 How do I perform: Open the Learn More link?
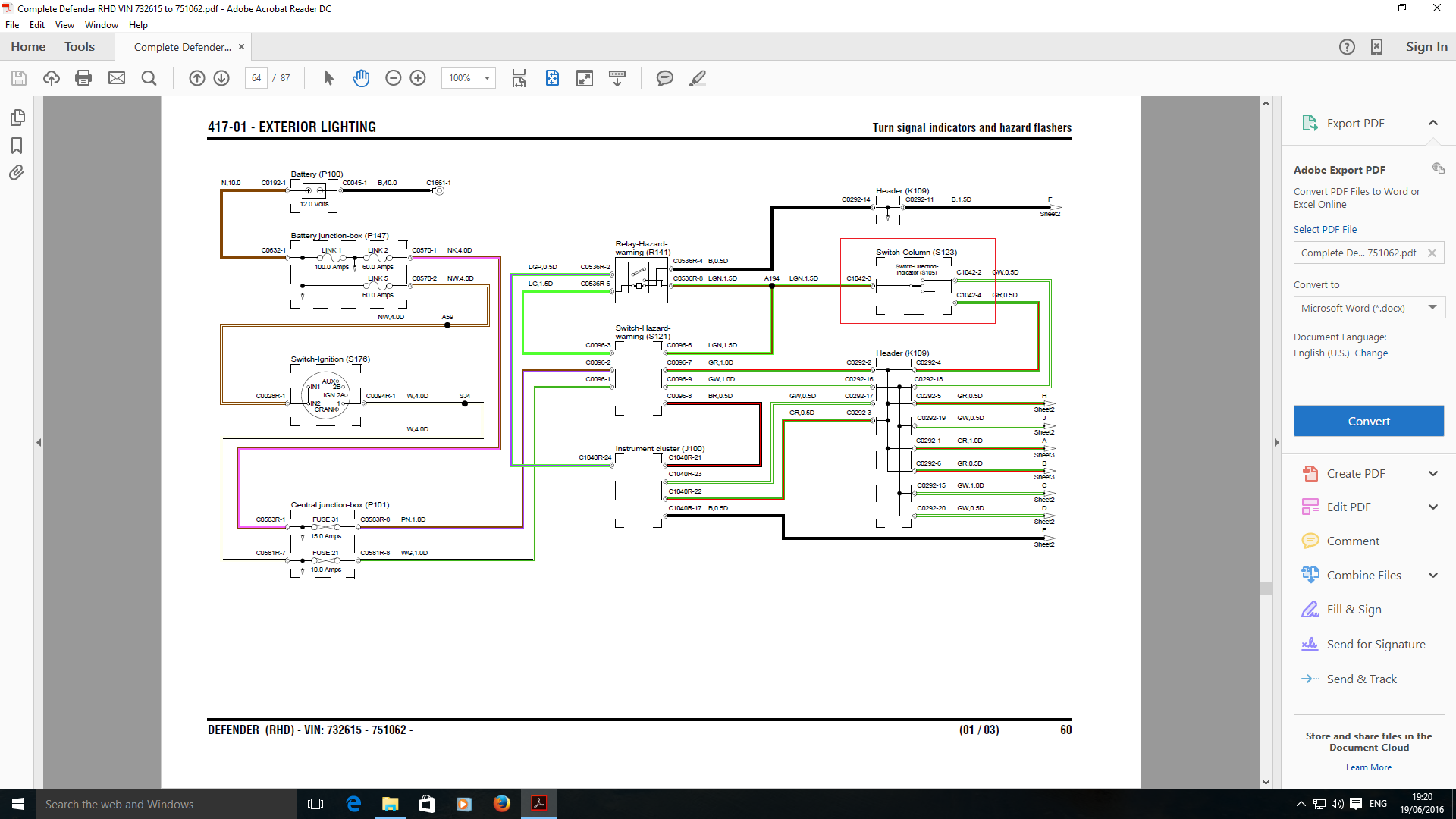tap(1369, 767)
